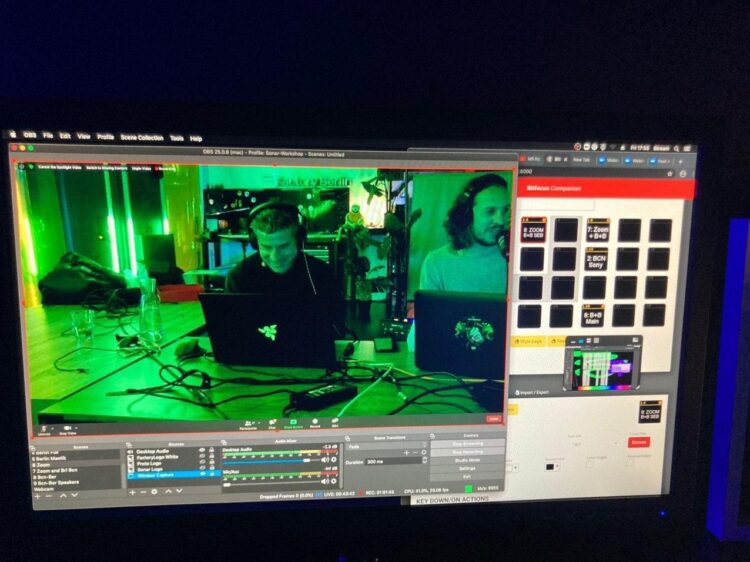Click the Exit button in Controls
The height and width of the screenshot is (562, 750).
coord(467,476)
